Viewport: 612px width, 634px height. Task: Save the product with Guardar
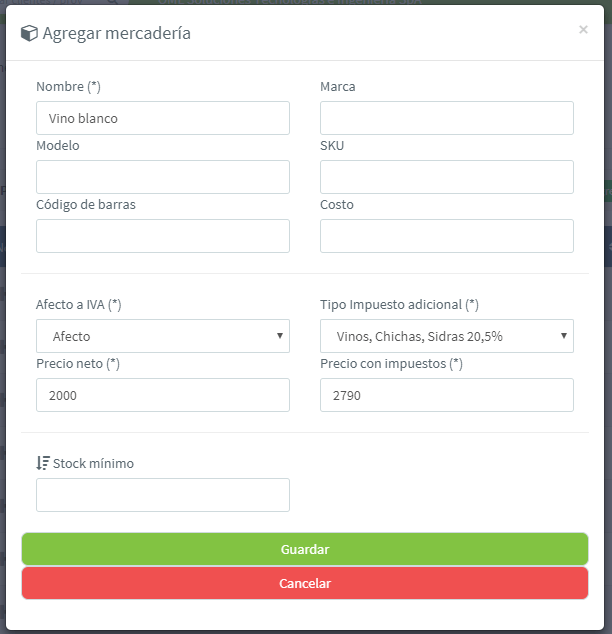pyautogui.click(x=305, y=549)
